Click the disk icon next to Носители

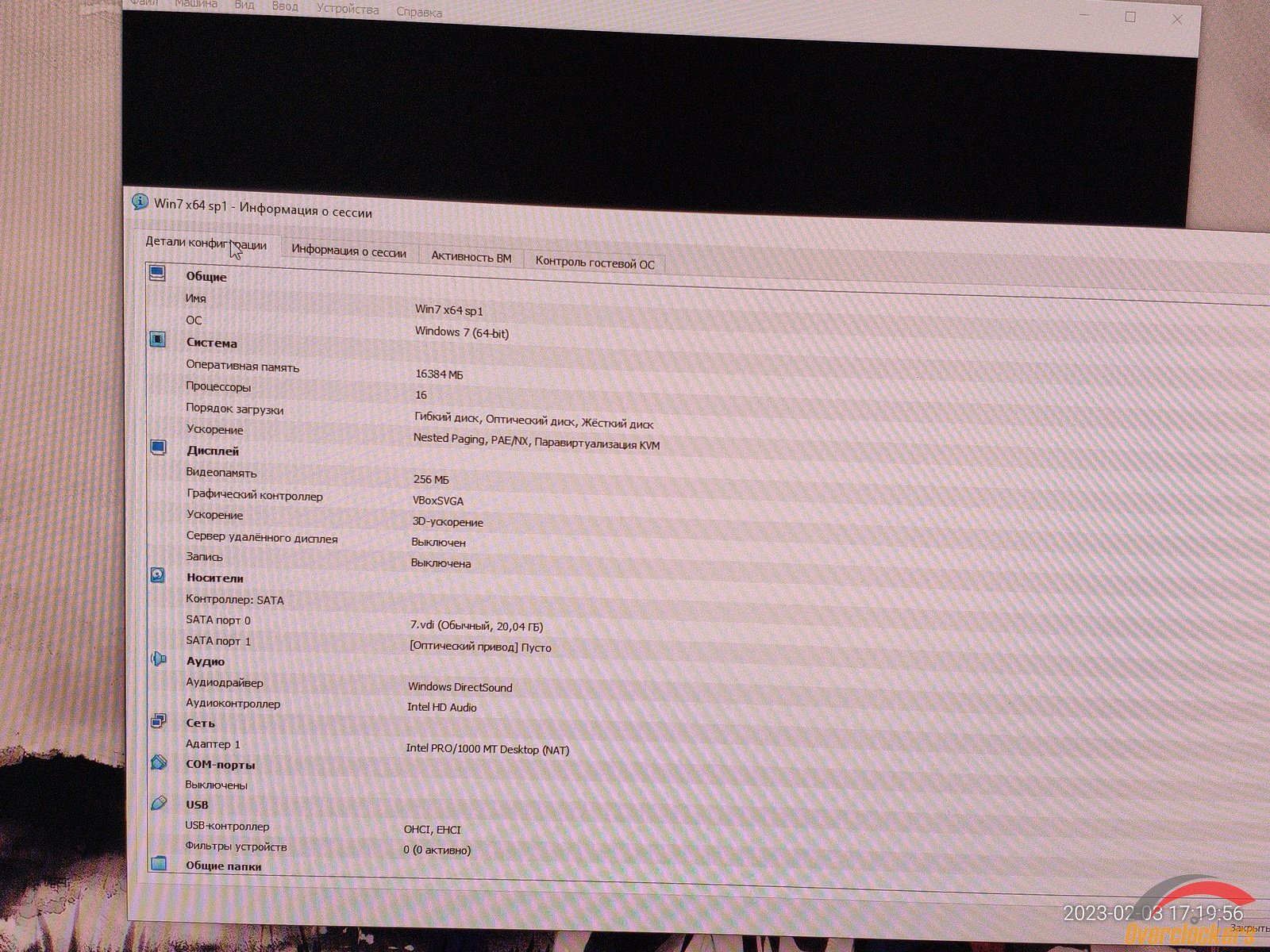(158, 575)
